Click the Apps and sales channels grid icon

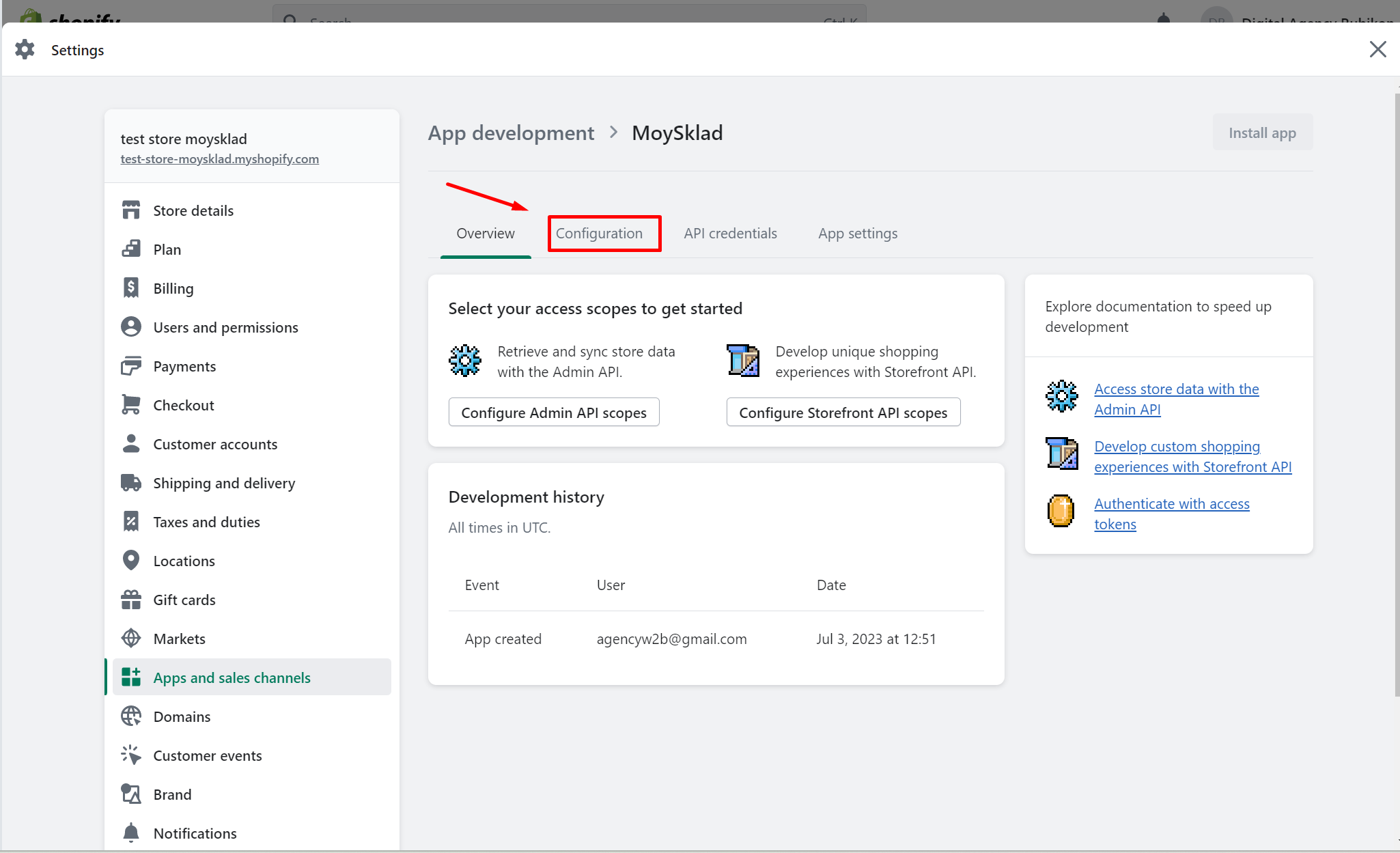[x=130, y=677]
